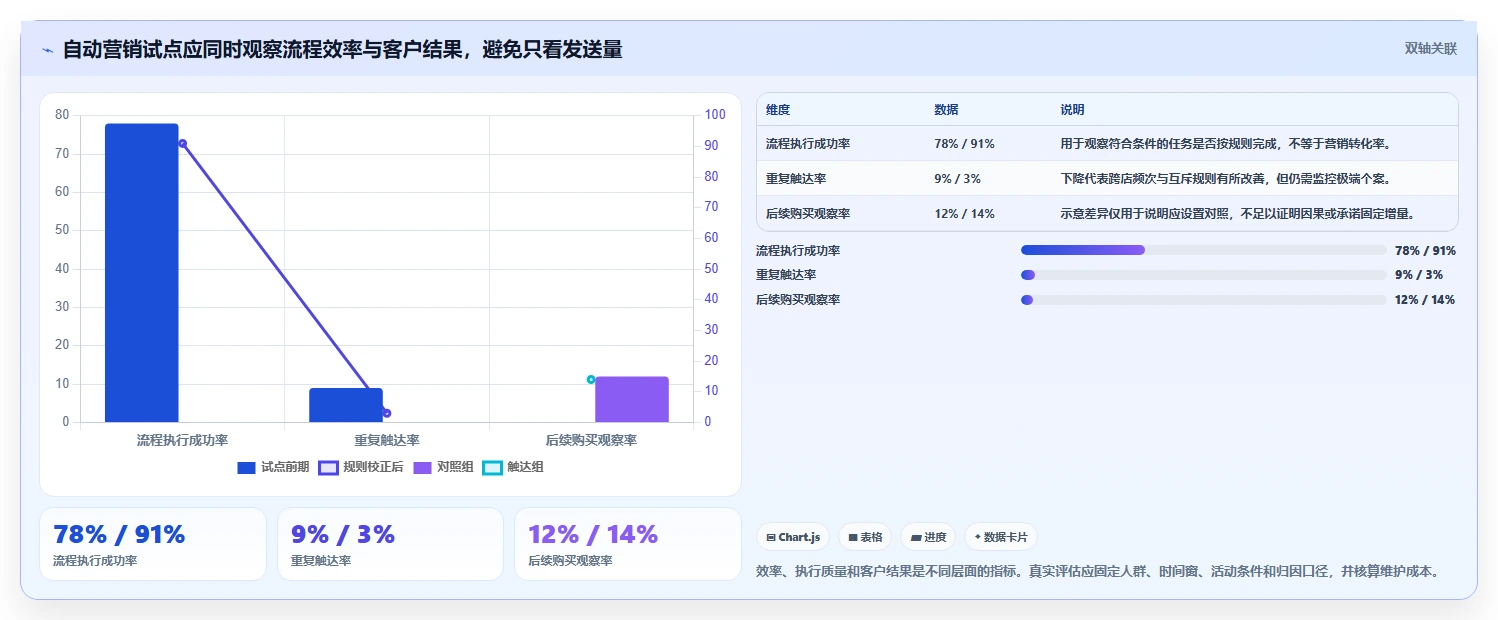Click the footer note starting 效率、执行质量

click(x=1099, y=572)
